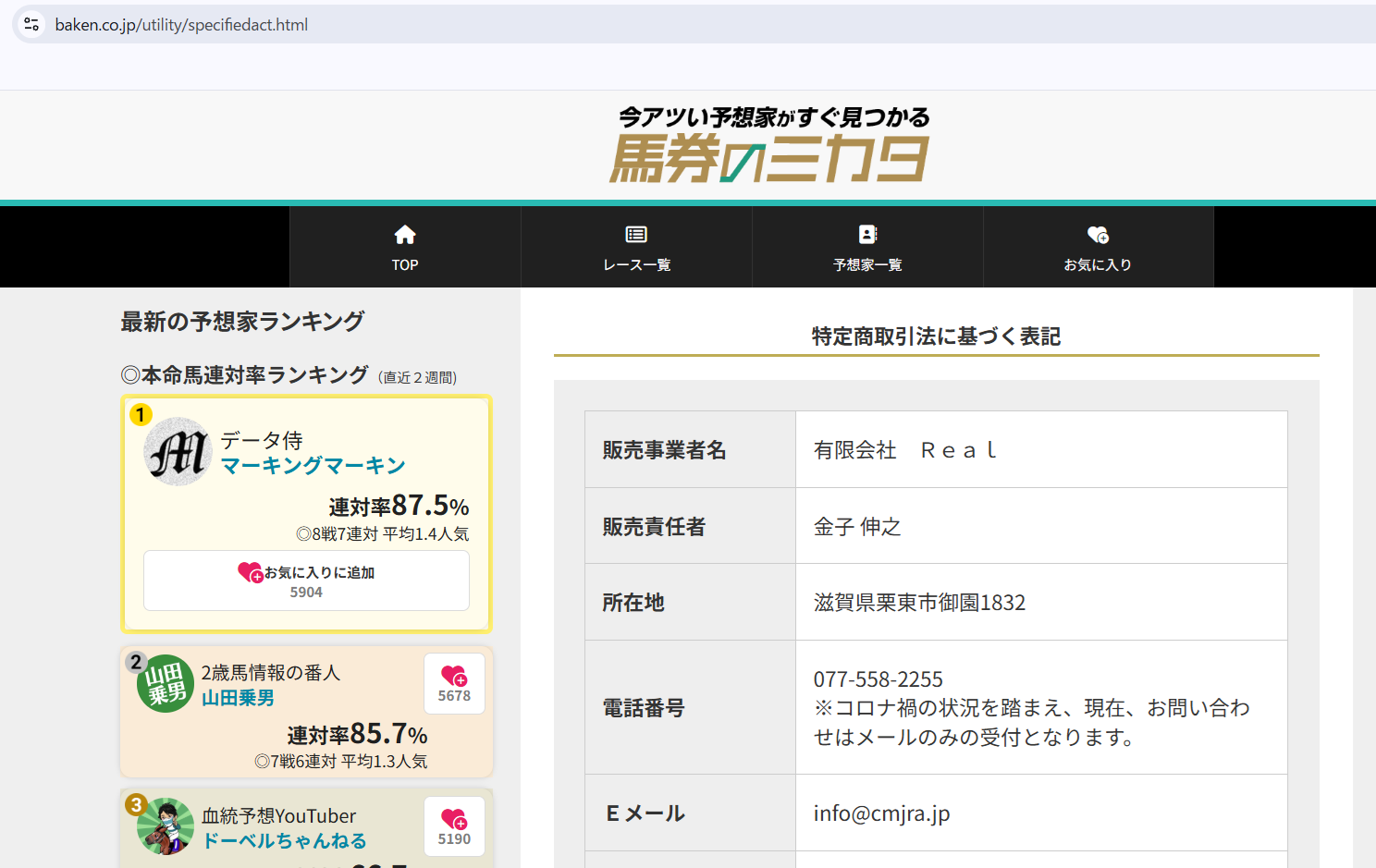
Task: Favorite 山田乗男 with heart button 5678
Action: (x=454, y=684)
